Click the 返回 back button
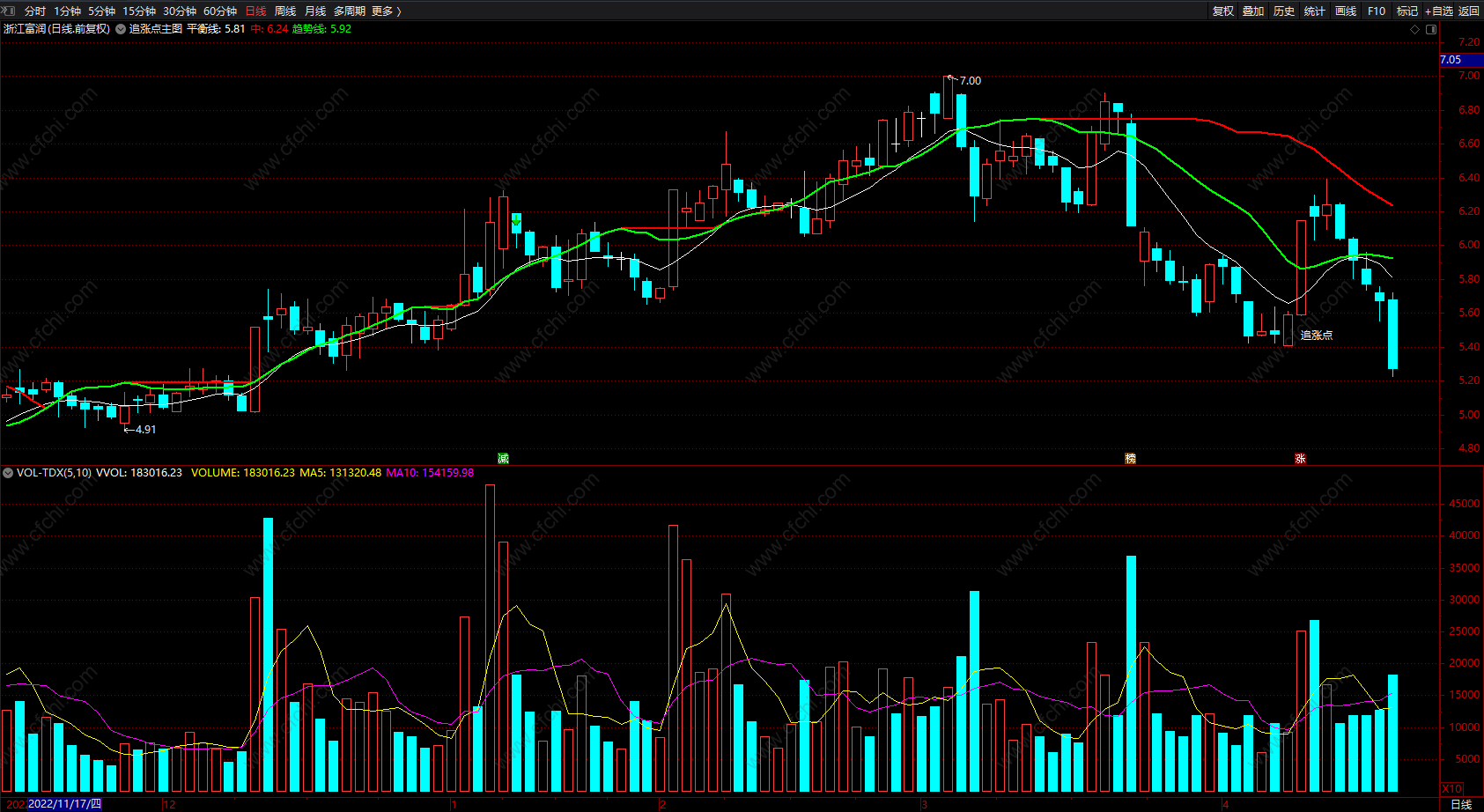 (1469, 11)
